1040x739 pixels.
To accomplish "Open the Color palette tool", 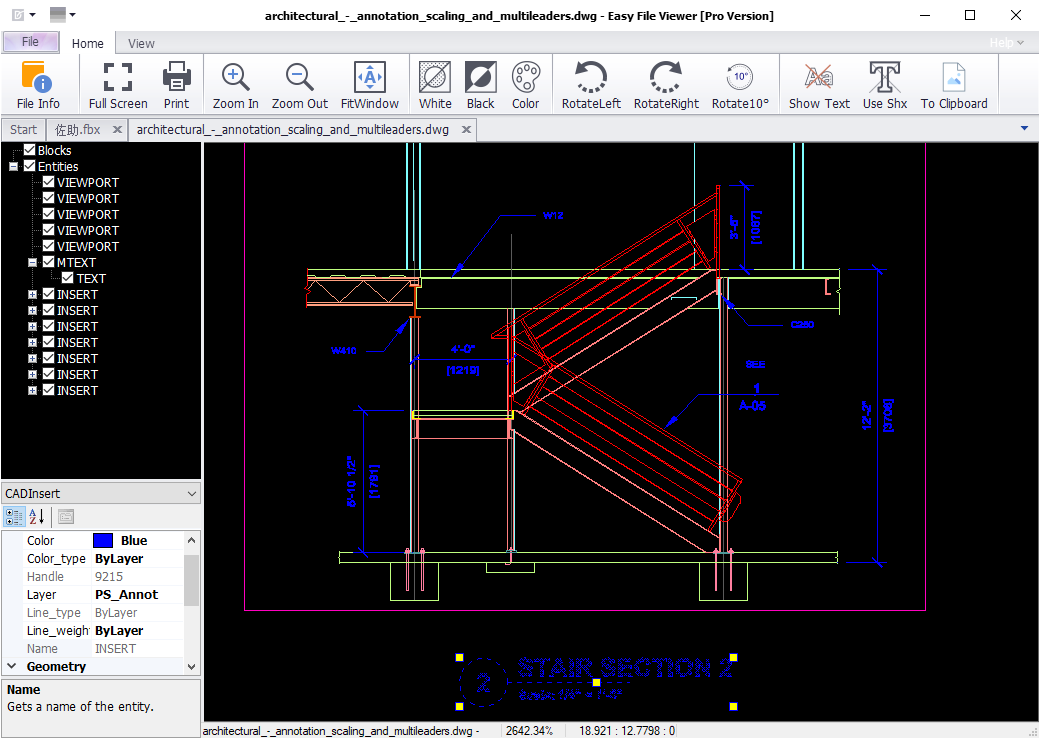I will [x=525, y=85].
